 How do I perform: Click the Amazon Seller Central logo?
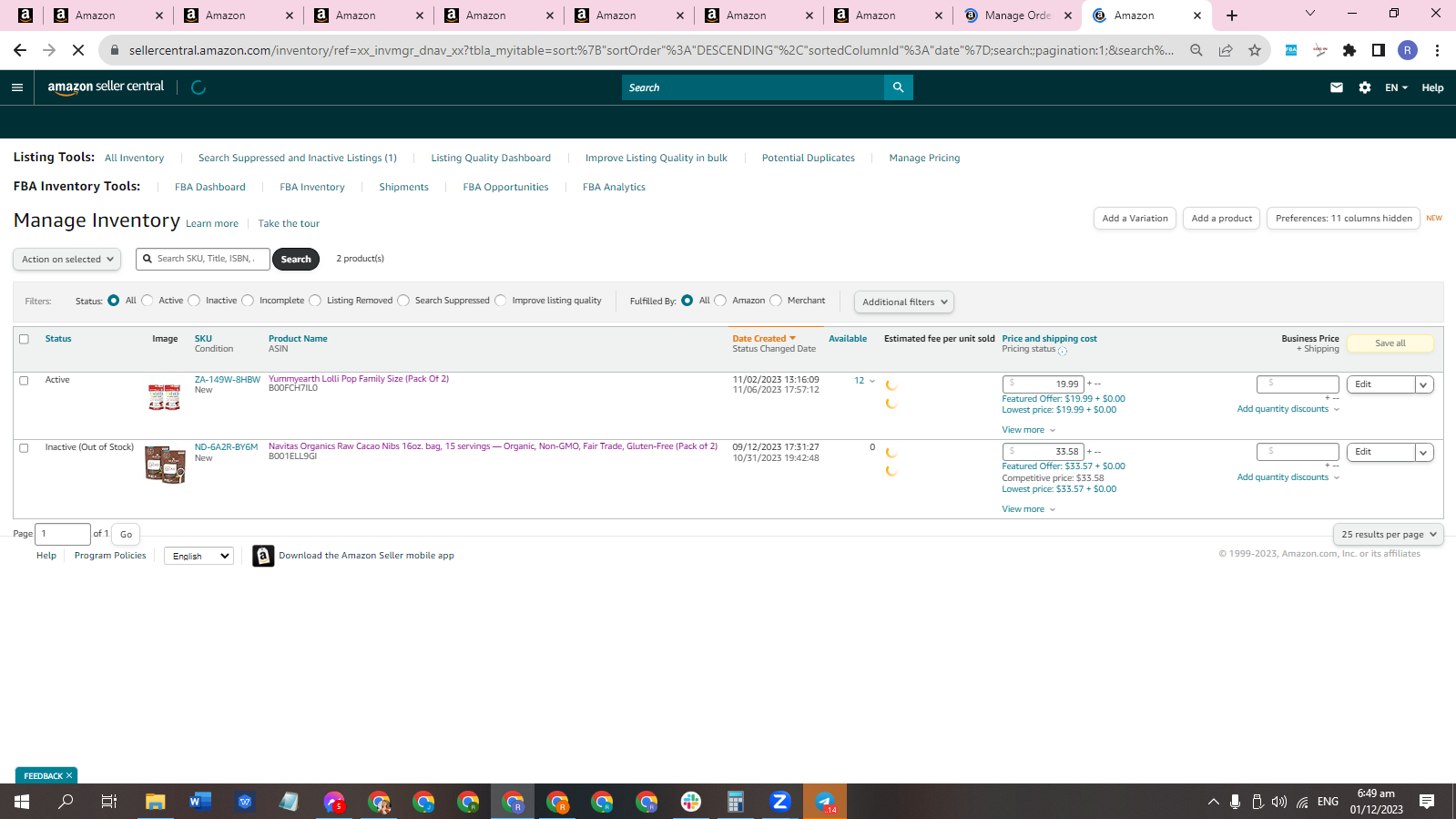pyautogui.click(x=106, y=87)
